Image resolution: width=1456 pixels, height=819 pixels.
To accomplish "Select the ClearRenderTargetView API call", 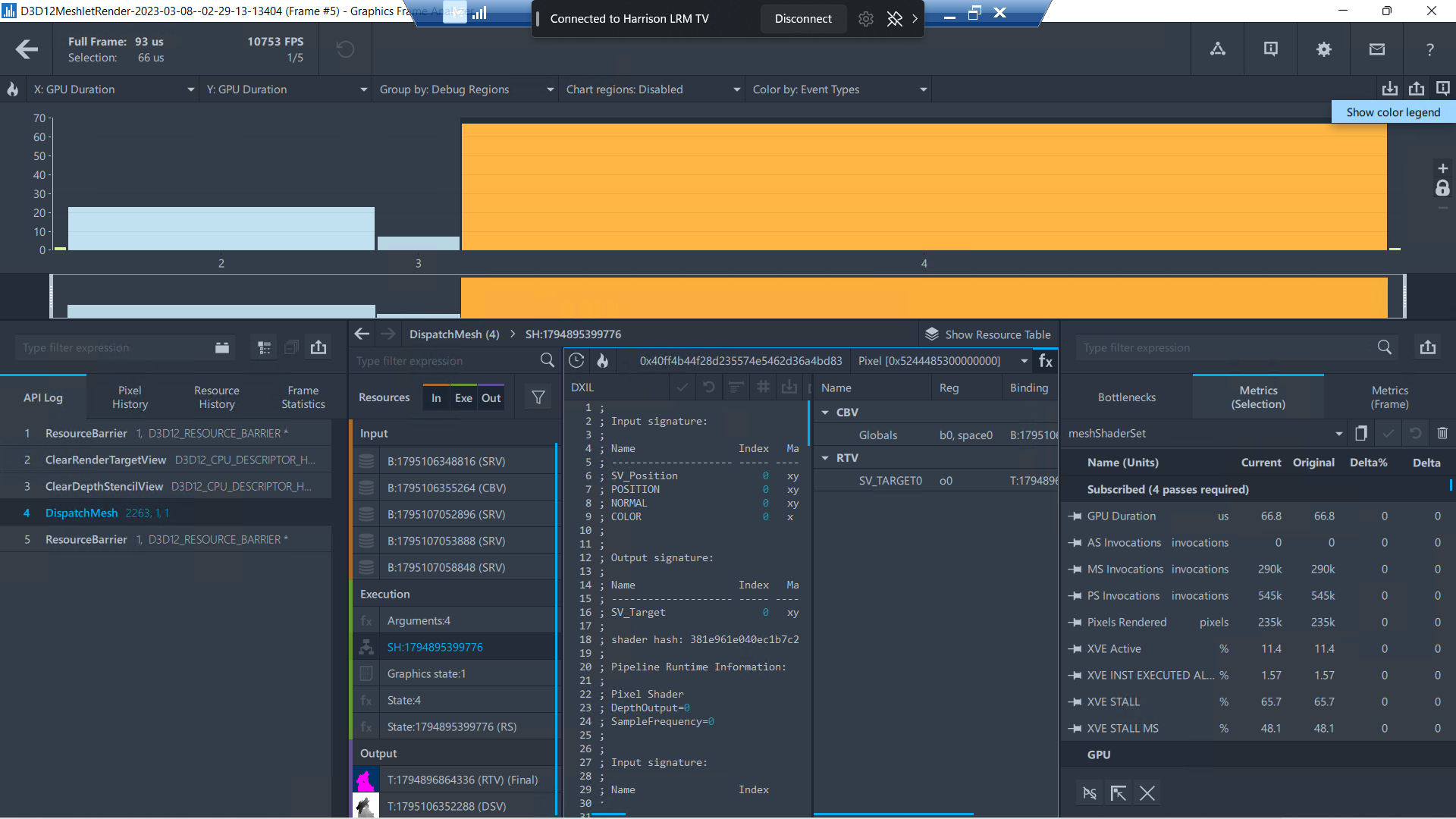I will 165,460.
